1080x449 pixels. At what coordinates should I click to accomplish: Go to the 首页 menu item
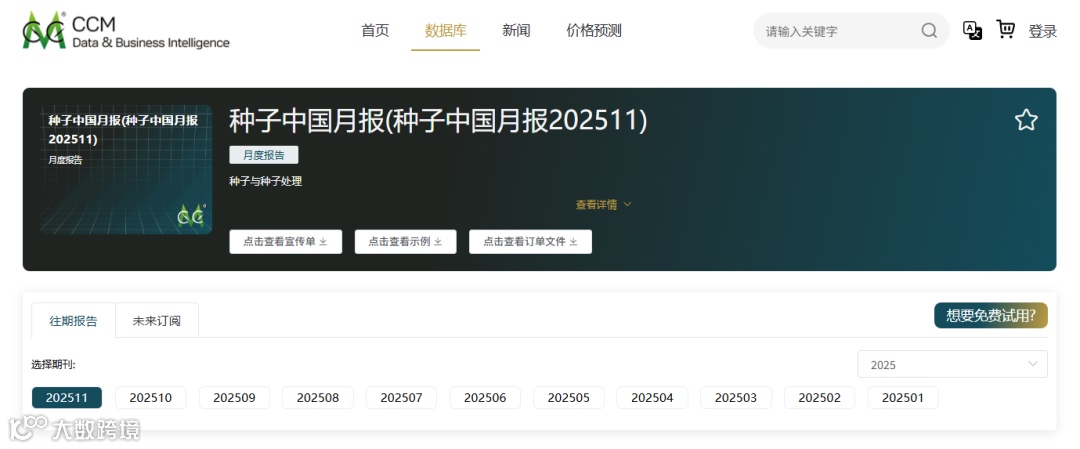pyautogui.click(x=375, y=30)
